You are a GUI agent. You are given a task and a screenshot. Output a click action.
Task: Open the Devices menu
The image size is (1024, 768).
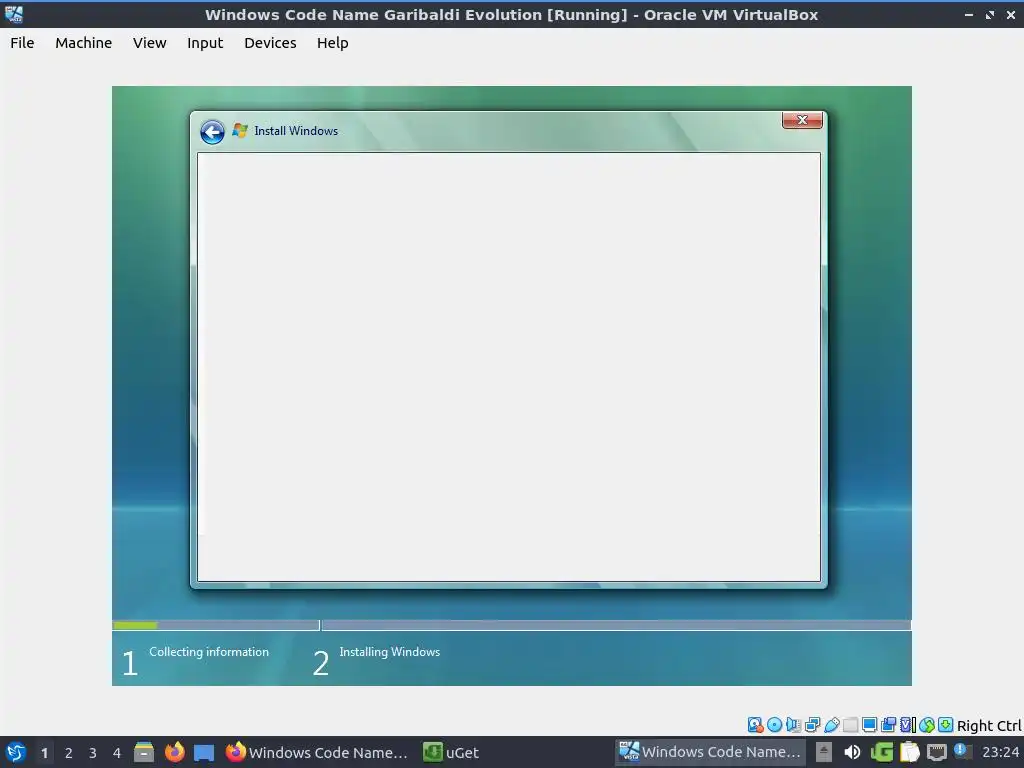(270, 43)
